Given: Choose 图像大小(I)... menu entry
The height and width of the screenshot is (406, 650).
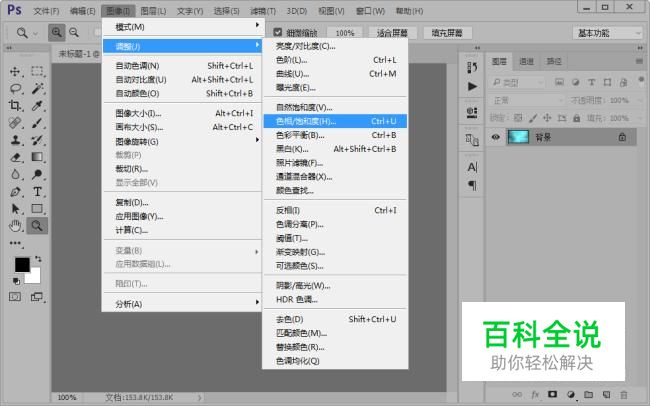Looking at the screenshot, I should pos(182,113).
